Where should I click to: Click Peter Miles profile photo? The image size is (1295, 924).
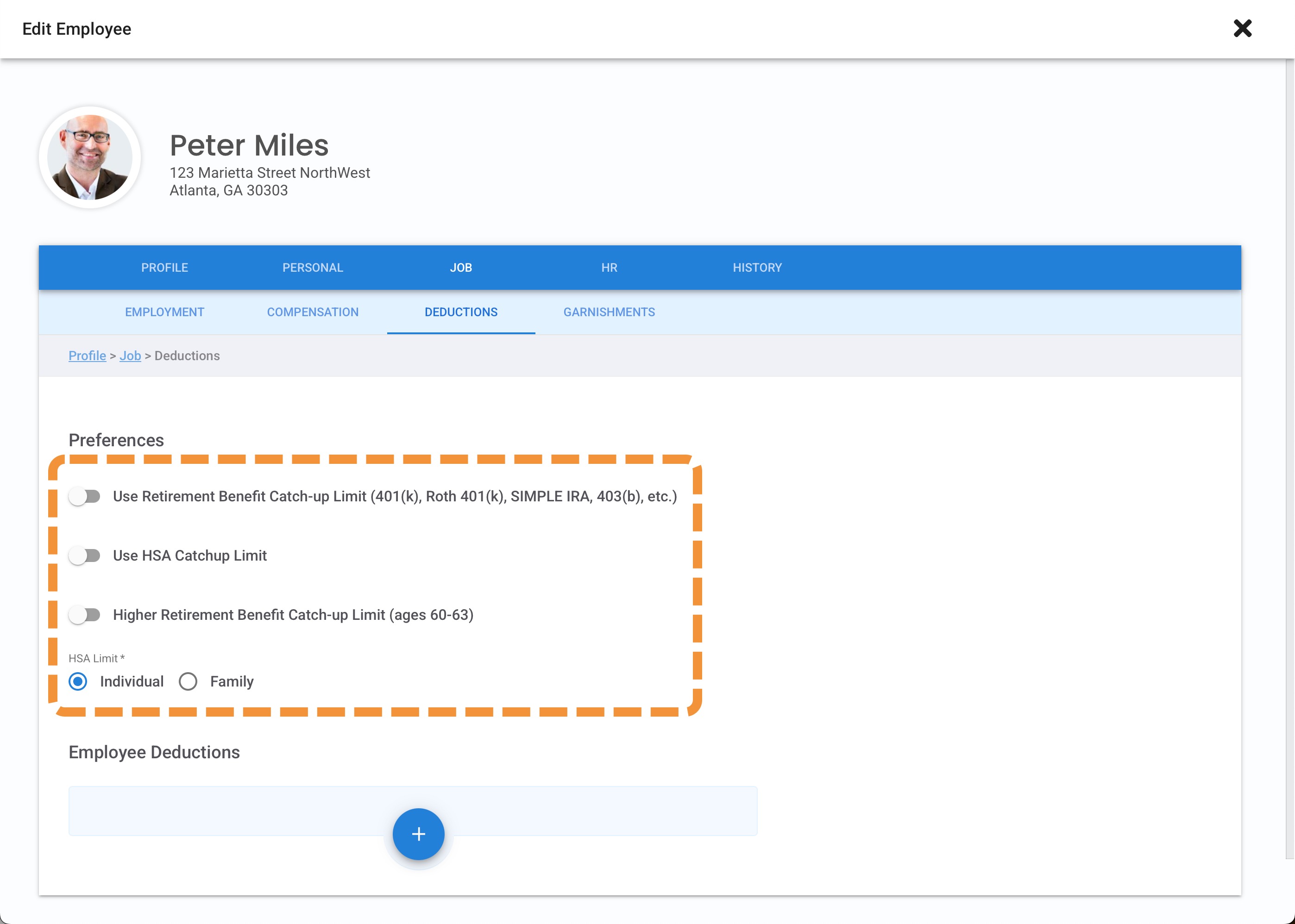coord(90,157)
